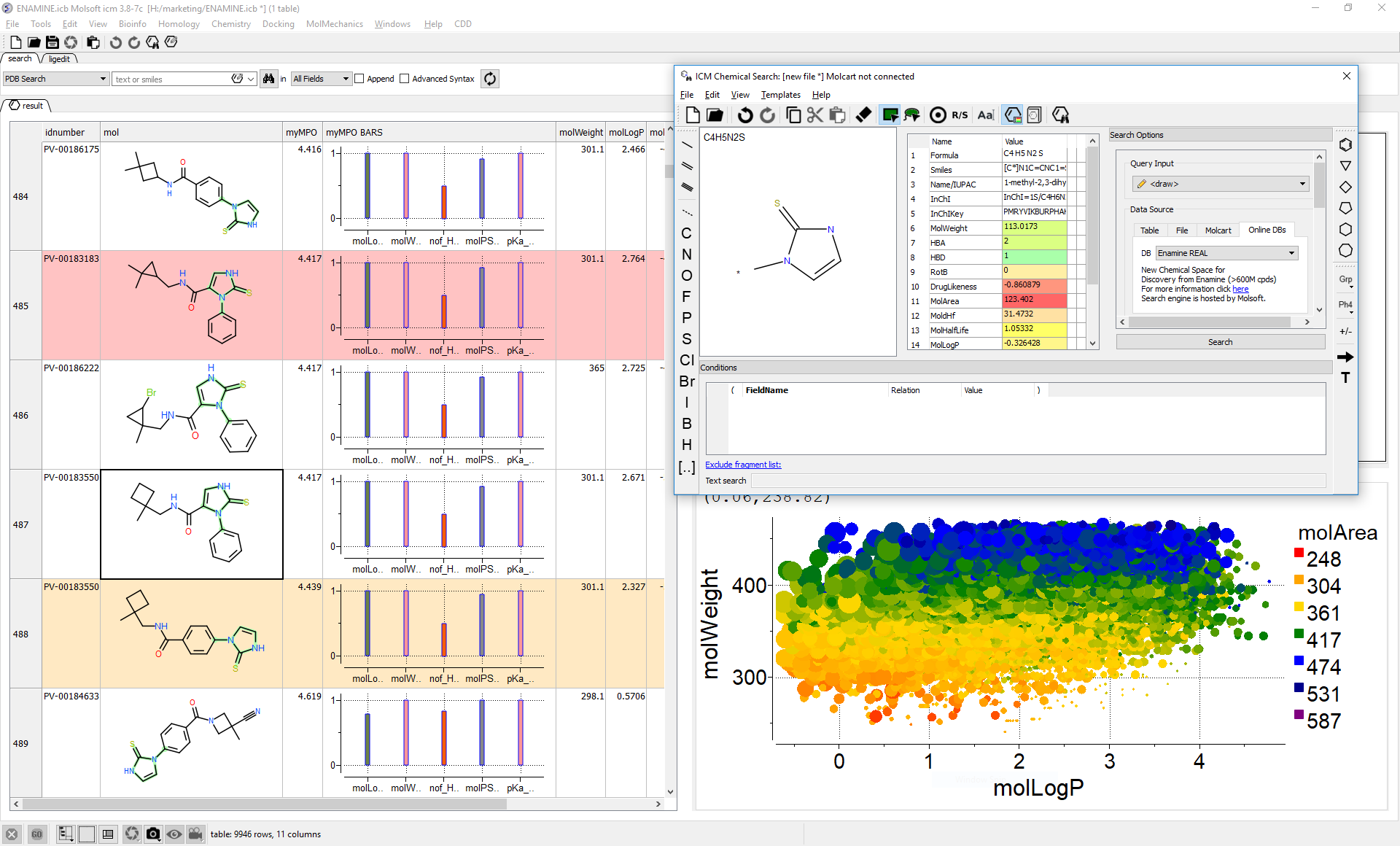
Task: Open the Docking menu
Action: (278, 24)
